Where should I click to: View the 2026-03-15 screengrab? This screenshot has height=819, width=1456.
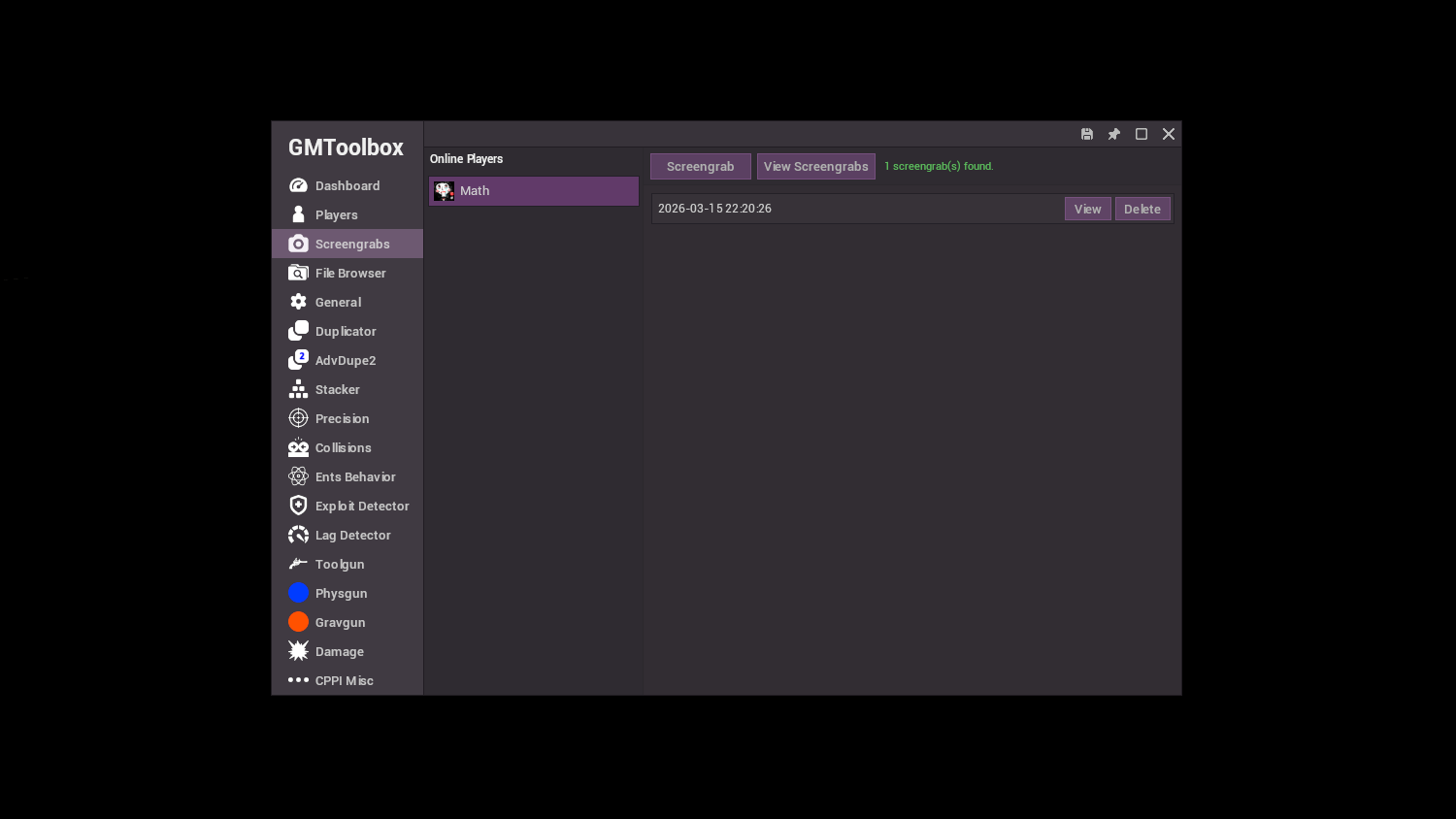tap(1087, 209)
